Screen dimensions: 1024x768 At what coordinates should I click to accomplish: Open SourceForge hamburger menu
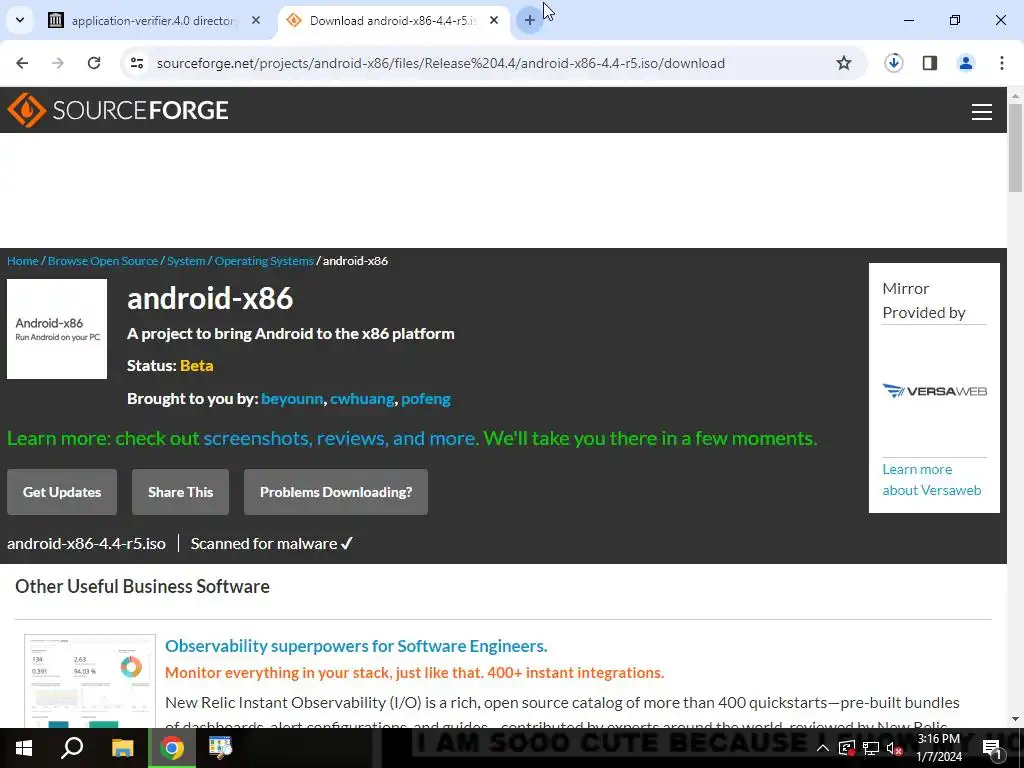982,112
